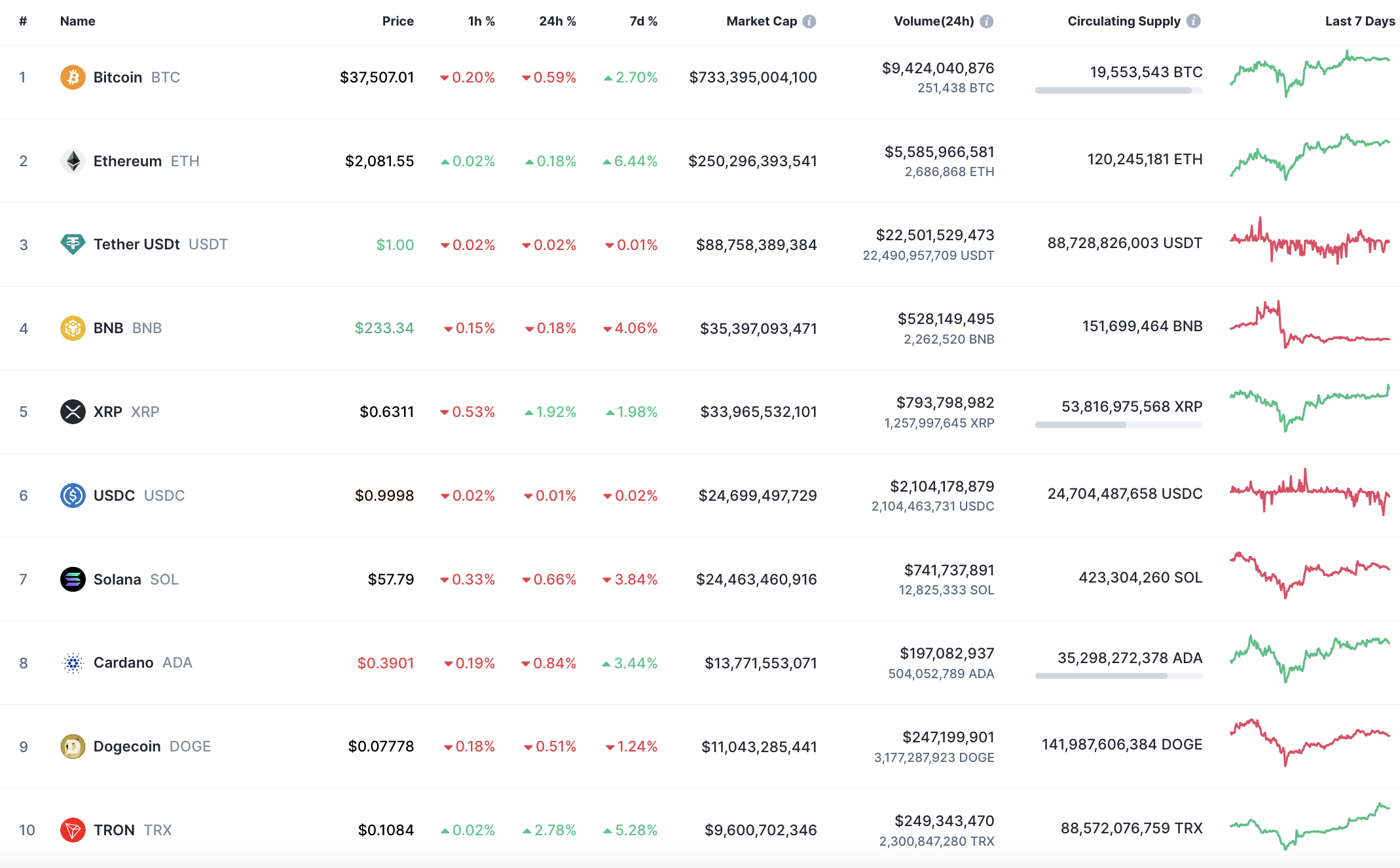Screen dimensions: 1400x868
Task: Click the Circulating Supply info icon
Action: point(1194,21)
